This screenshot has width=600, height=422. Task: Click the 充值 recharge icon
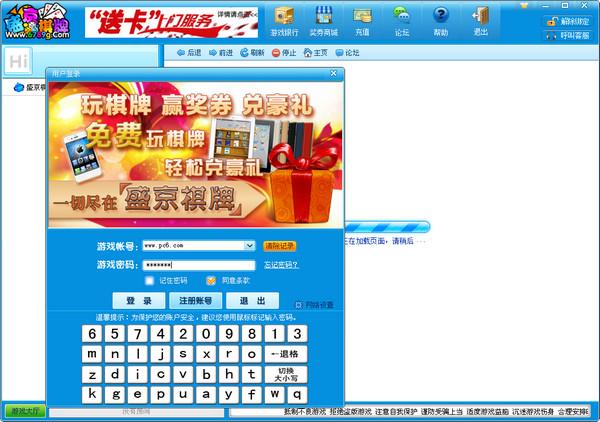coord(362,21)
